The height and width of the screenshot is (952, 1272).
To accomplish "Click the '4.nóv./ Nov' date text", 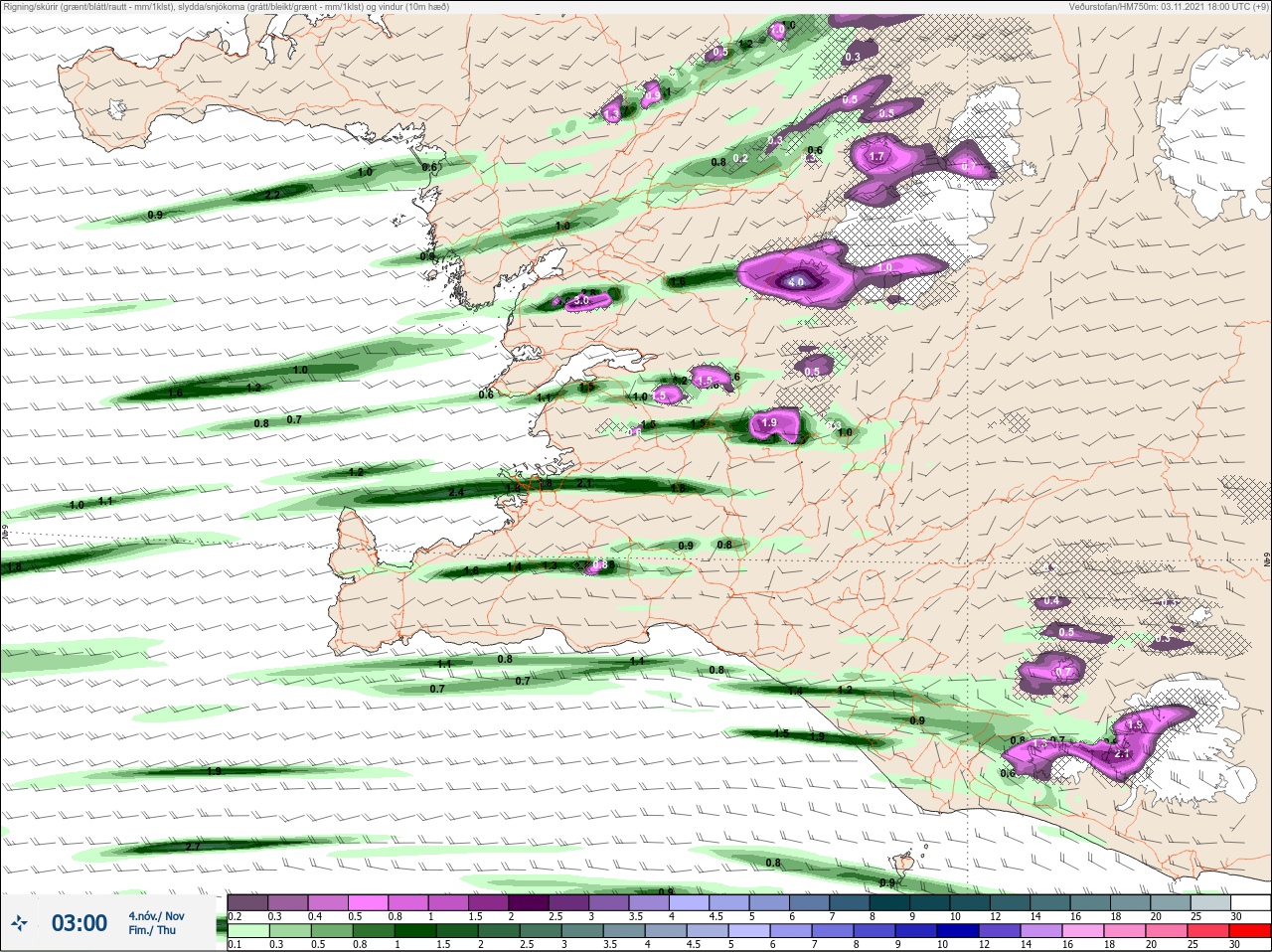I will click(x=156, y=916).
